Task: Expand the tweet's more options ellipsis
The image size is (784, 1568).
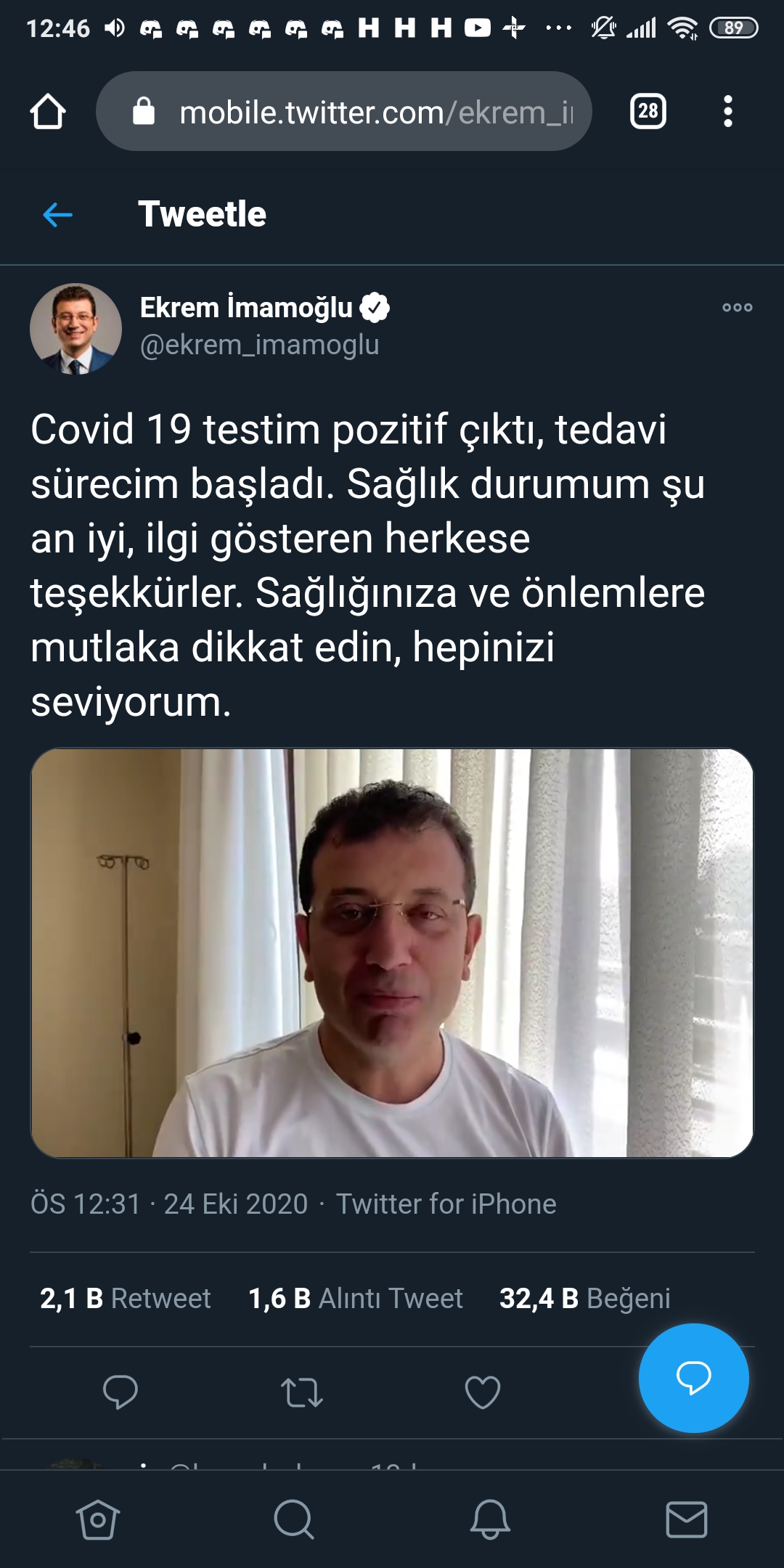Action: pos(738,307)
